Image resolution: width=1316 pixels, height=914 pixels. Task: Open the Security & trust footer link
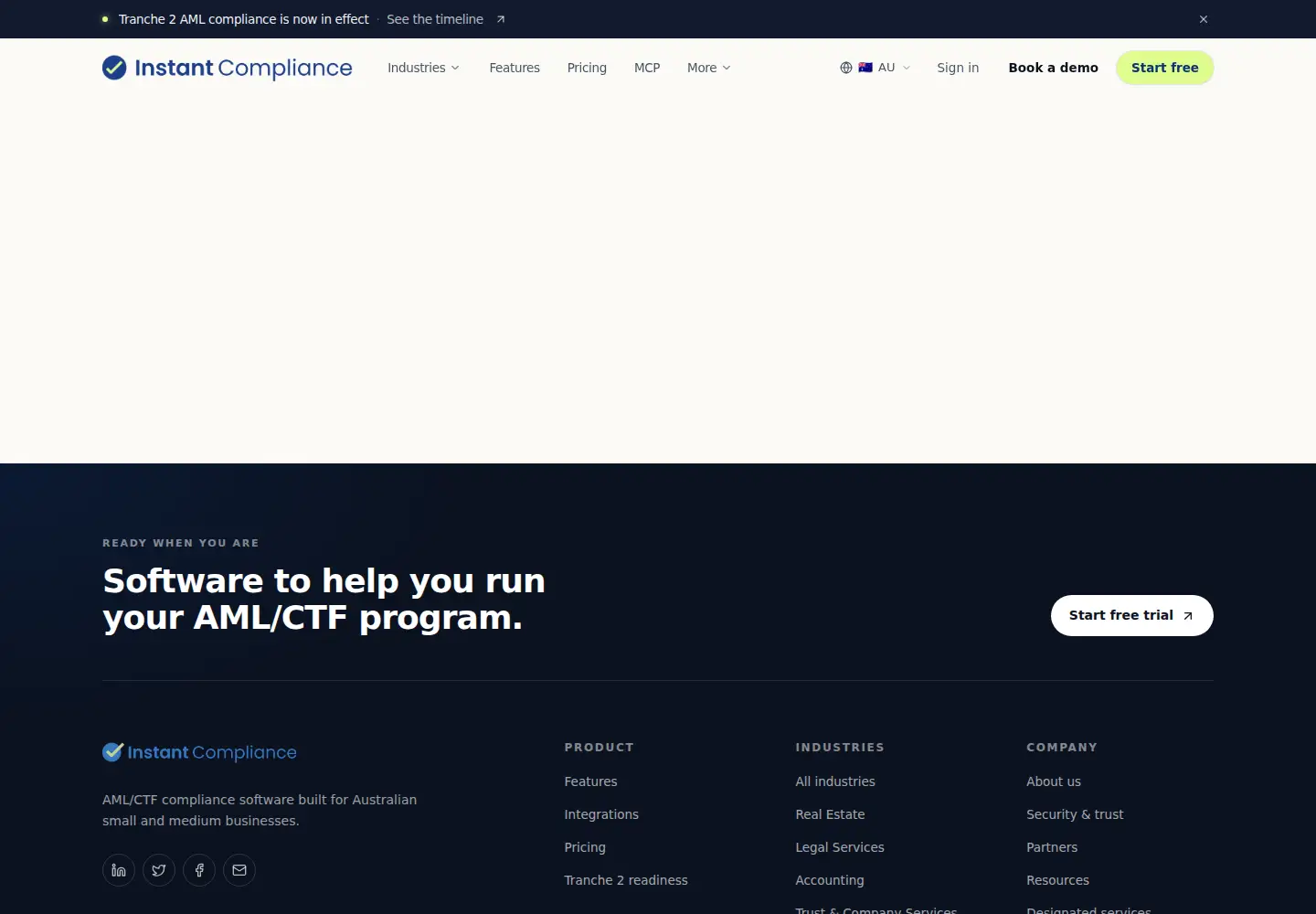1075,814
